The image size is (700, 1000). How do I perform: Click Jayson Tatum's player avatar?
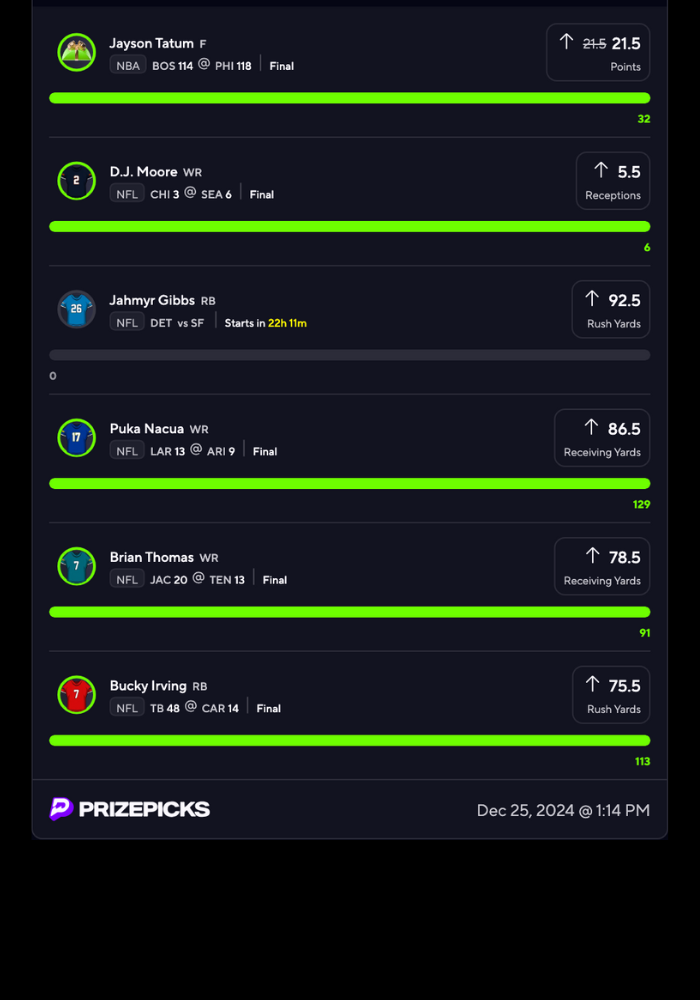click(x=76, y=52)
